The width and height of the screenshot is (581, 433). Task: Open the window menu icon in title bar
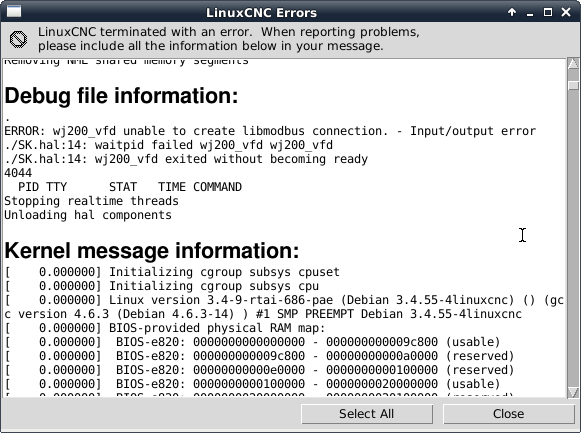click(14, 12)
